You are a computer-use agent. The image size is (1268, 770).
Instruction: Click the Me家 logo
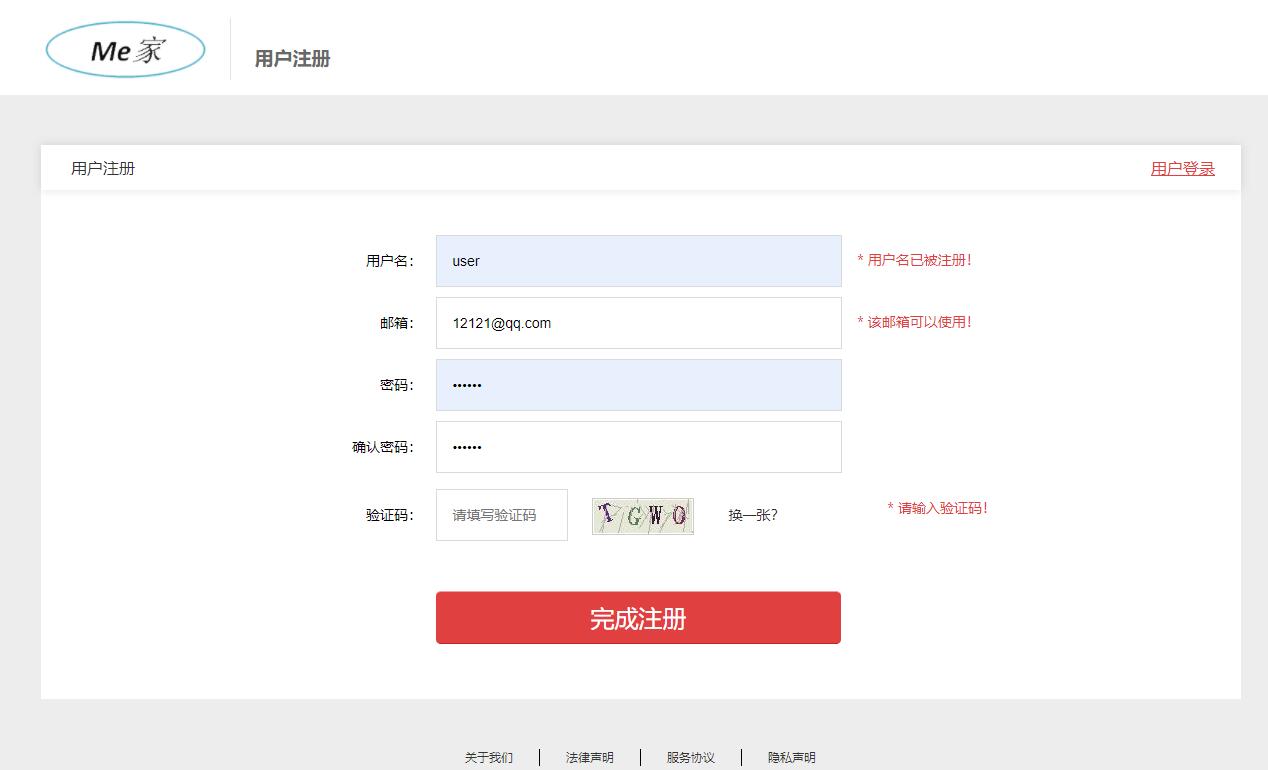(124, 47)
